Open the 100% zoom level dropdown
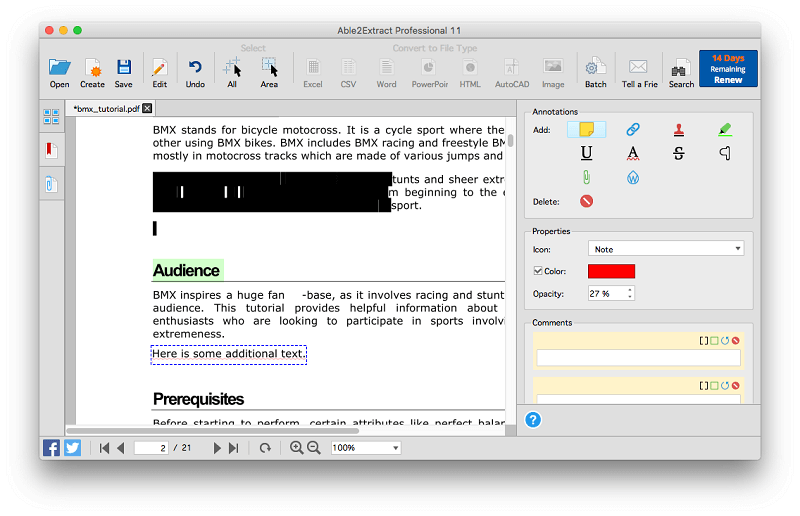The height and width of the screenshot is (516, 800). [365, 448]
